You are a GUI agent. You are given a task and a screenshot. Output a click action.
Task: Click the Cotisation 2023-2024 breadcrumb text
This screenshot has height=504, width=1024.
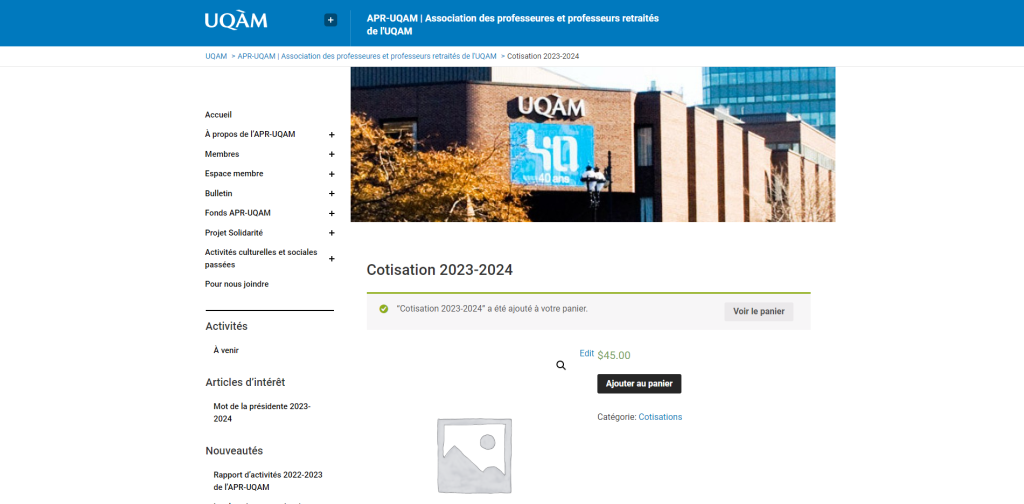543,56
